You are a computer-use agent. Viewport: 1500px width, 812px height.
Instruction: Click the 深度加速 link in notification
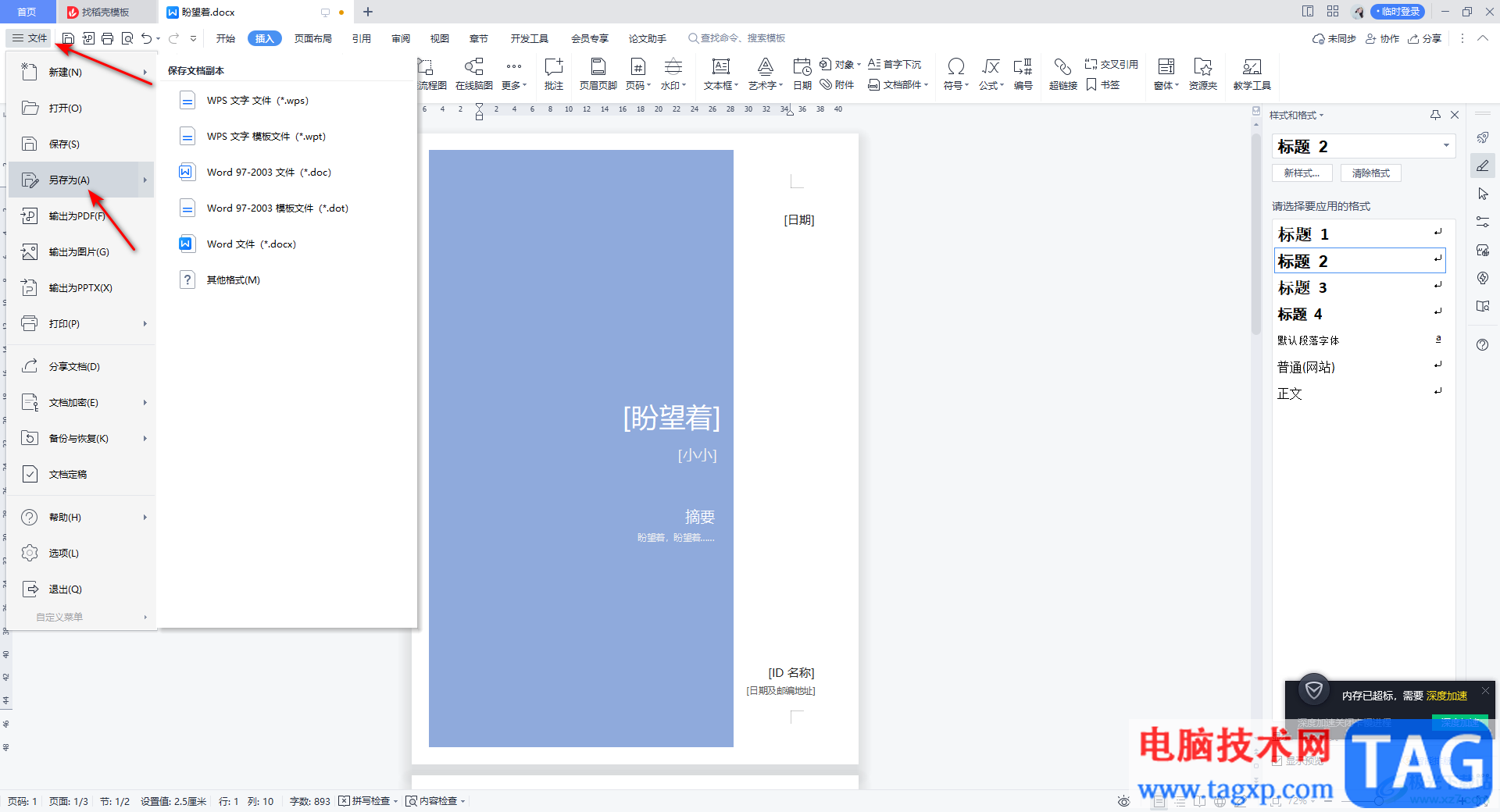pos(1447,696)
